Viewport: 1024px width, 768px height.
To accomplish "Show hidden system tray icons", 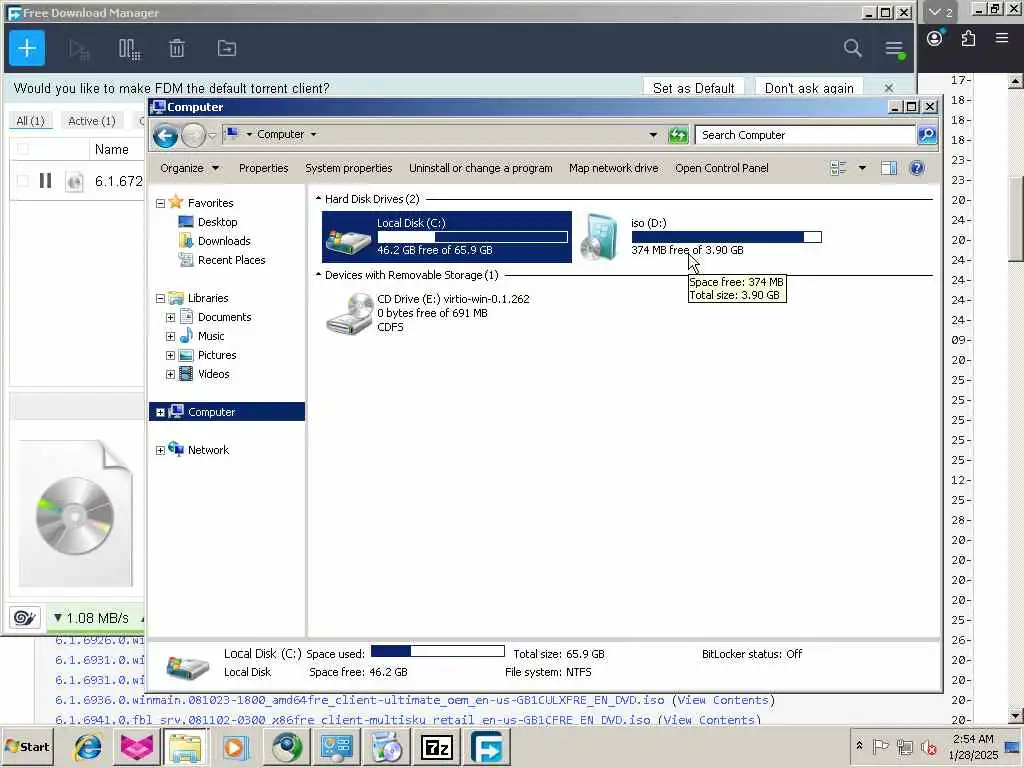I will coord(859,745).
